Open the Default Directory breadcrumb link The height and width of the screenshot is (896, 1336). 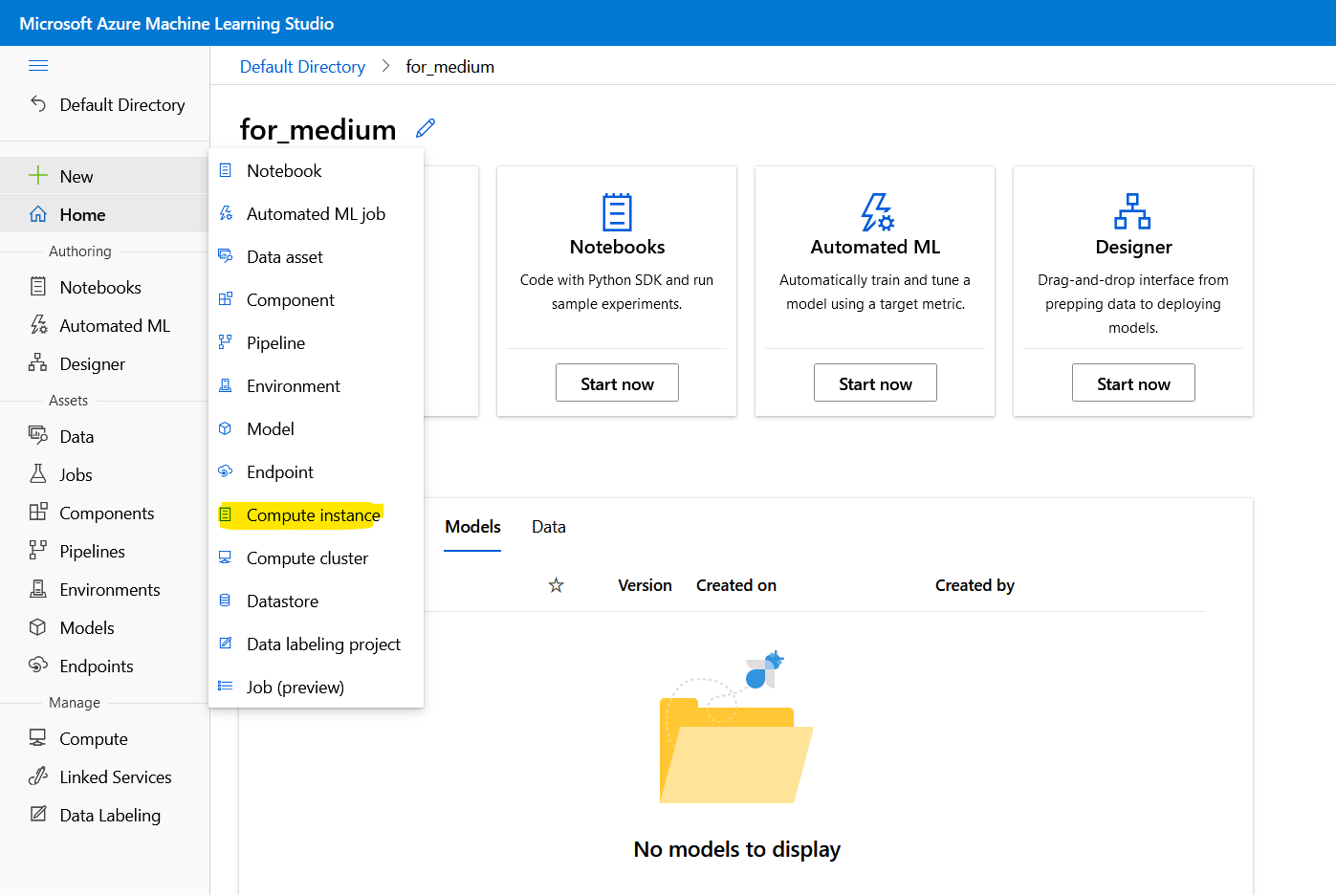(302, 67)
